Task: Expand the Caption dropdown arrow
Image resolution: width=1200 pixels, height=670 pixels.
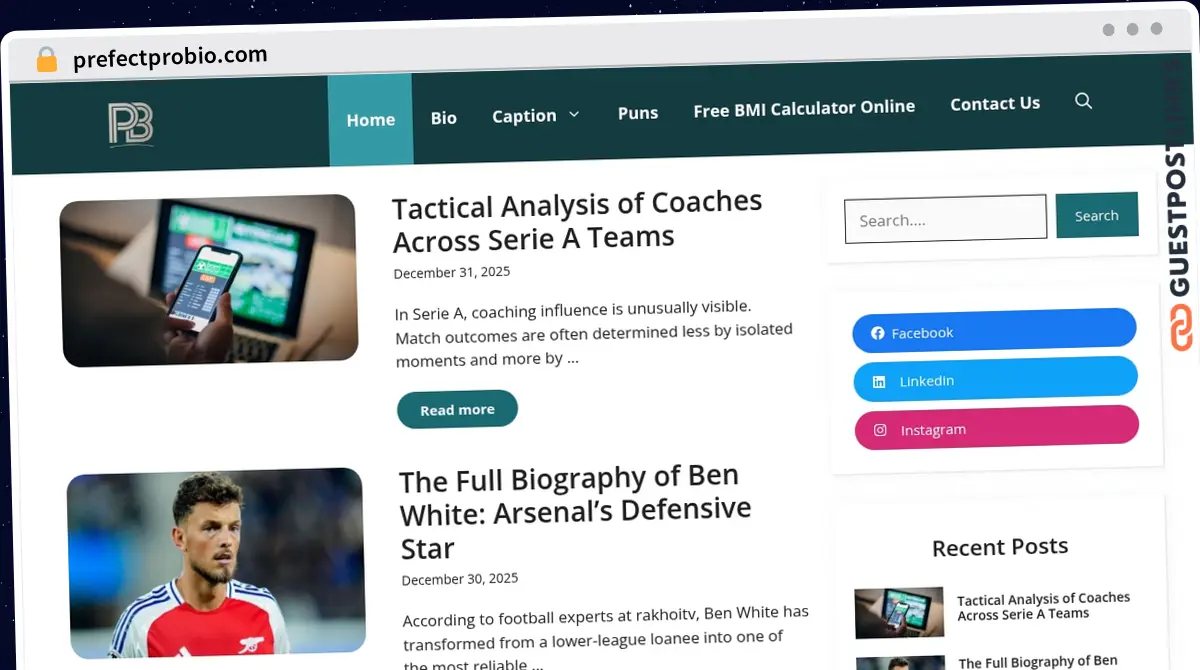Action: pyautogui.click(x=574, y=114)
